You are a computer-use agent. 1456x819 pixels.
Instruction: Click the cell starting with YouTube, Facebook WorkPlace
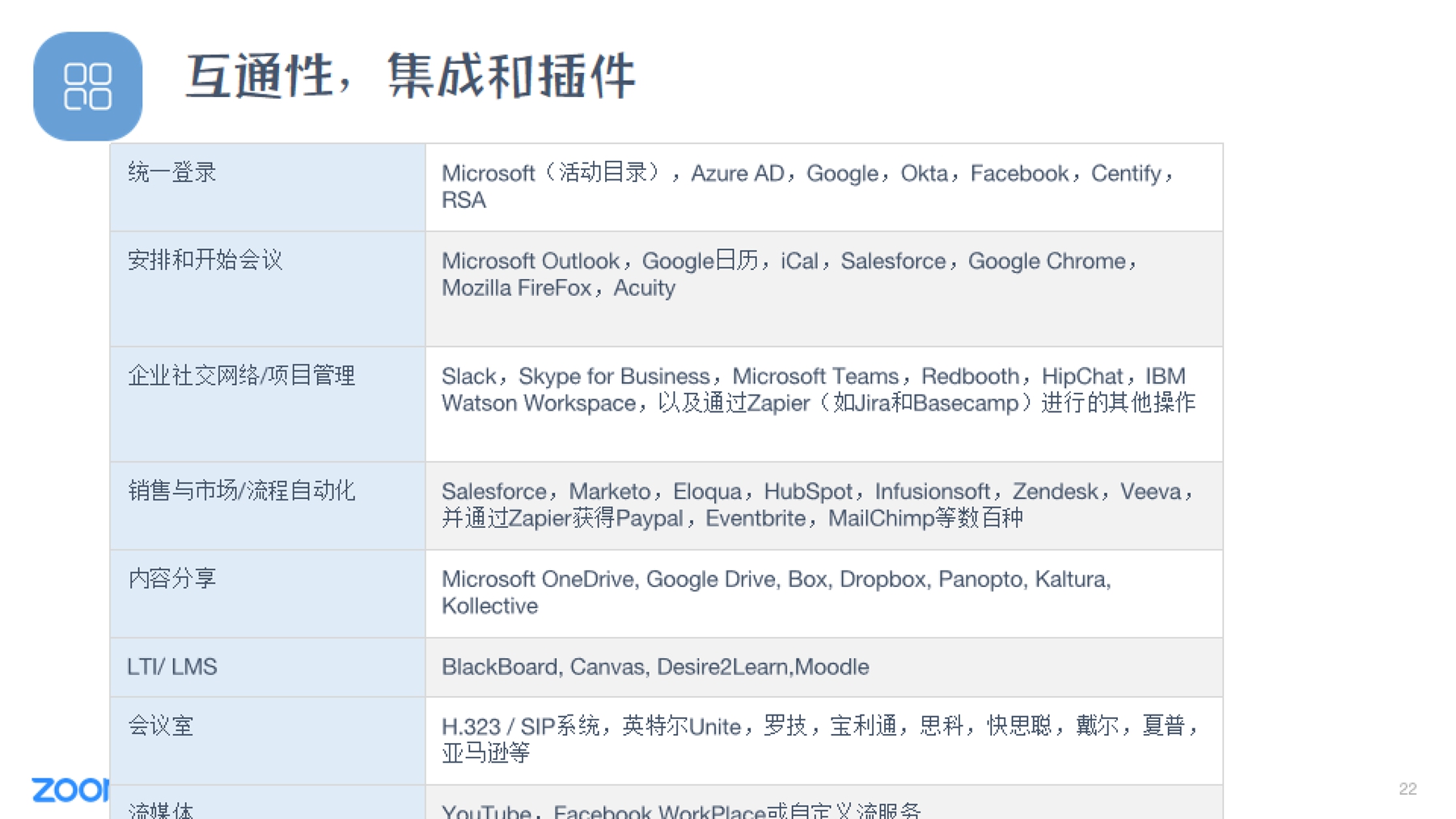[824, 802]
